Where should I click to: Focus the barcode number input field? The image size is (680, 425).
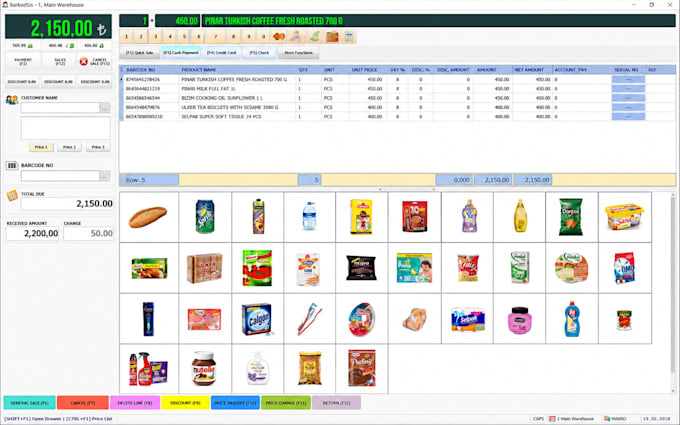tap(60, 176)
